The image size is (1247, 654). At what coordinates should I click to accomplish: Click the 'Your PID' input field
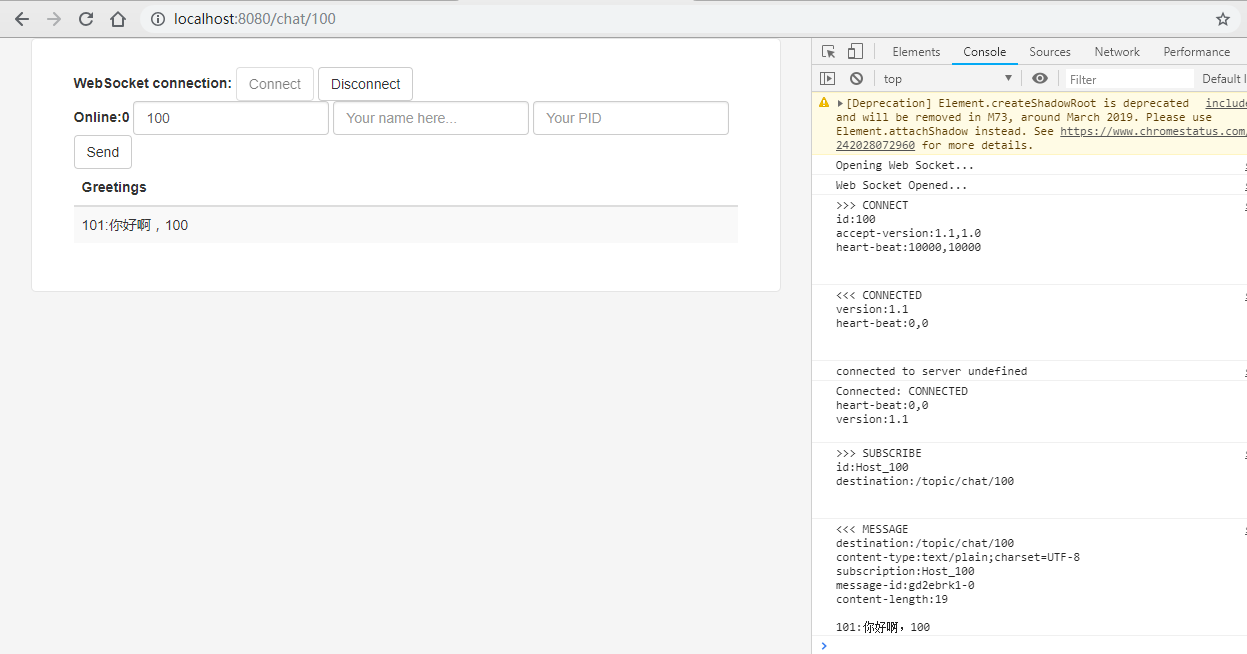631,118
